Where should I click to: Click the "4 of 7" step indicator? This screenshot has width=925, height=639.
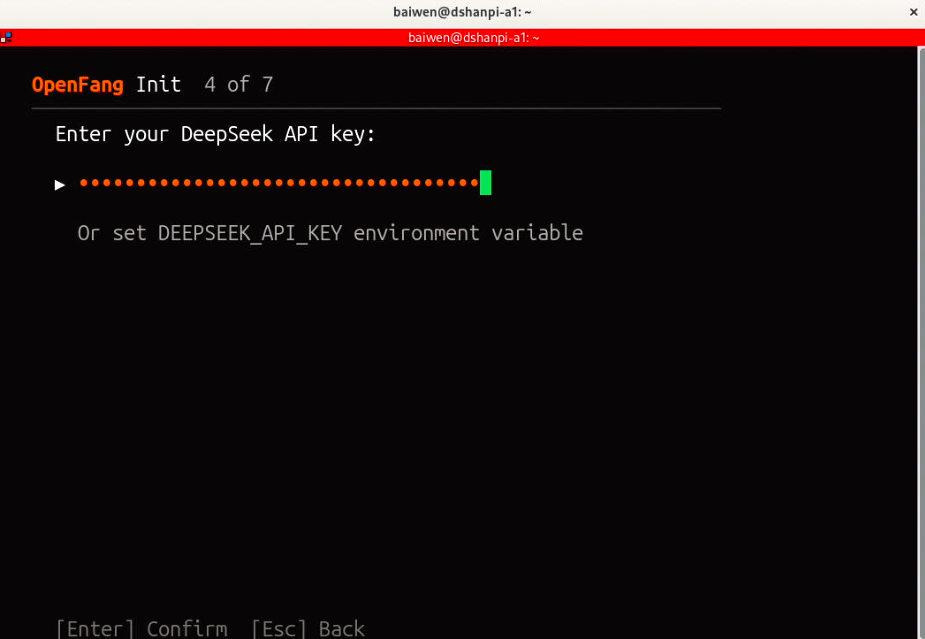[238, 85]
